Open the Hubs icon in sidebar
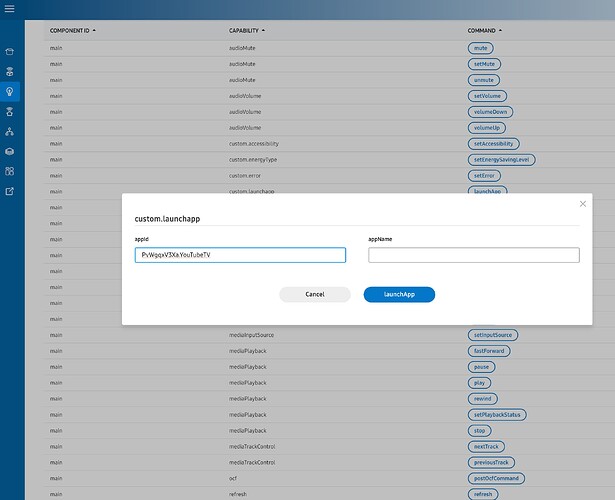 (x=9, y=72)
